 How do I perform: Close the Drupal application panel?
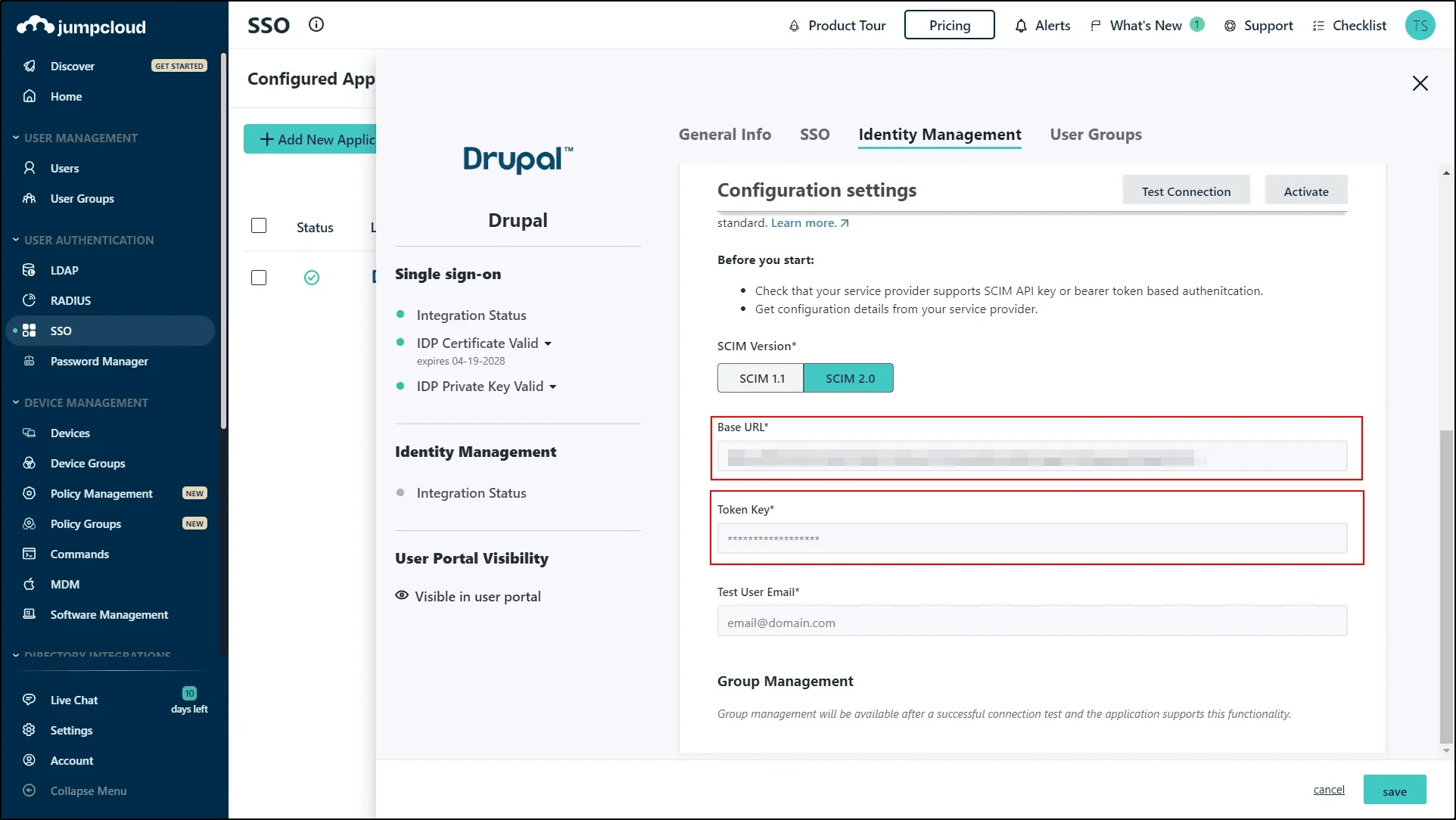1420,83
